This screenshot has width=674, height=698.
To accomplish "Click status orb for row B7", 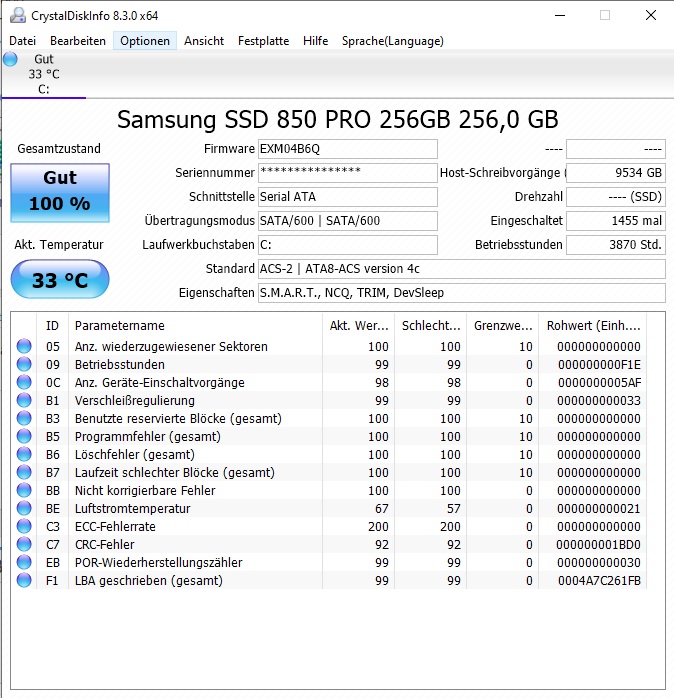I will pos(24,472).
